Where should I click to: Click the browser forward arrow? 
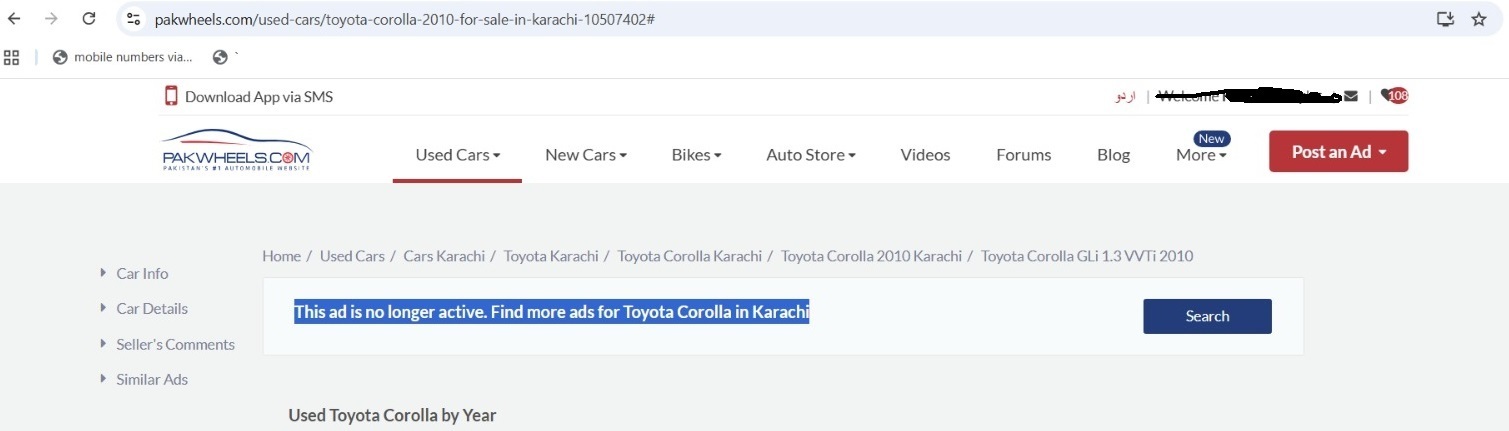pyautogui.click(x=51, y=19)
